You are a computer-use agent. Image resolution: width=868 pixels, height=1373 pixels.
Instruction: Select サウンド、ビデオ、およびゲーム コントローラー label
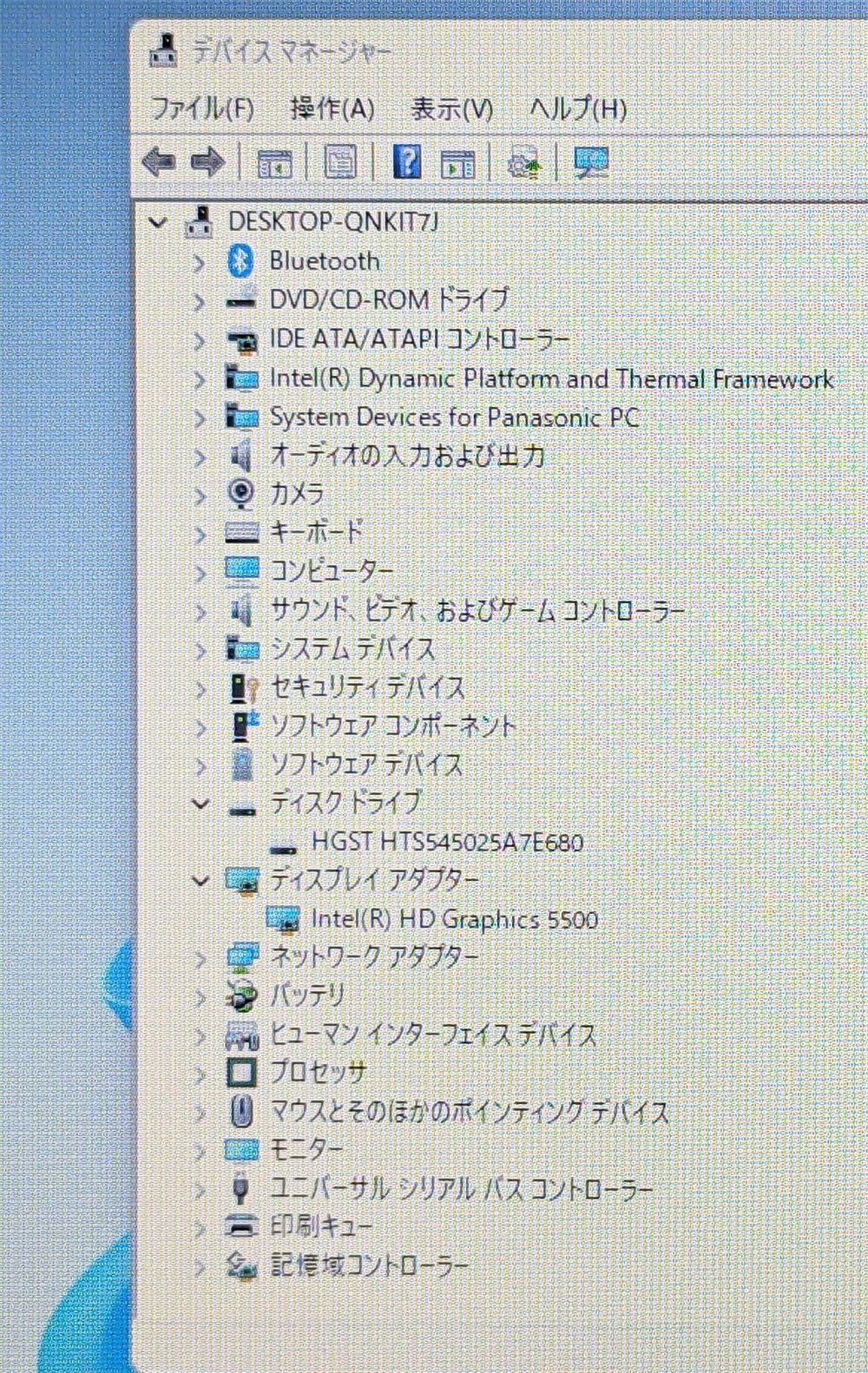pyautogui.click(x=477, y=610)
